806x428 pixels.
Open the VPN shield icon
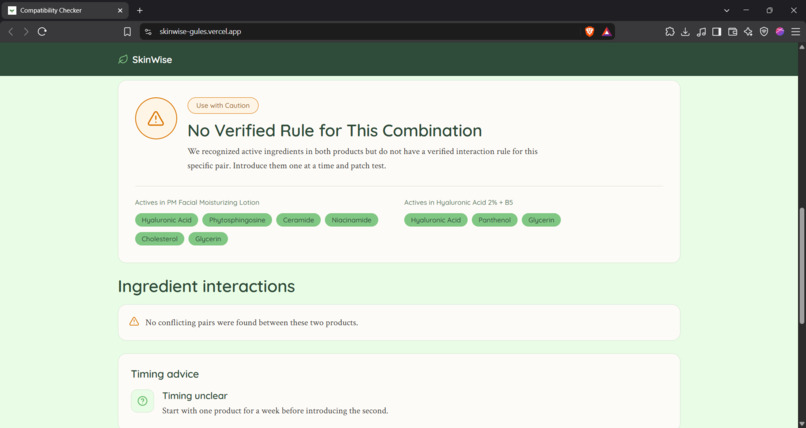pos(764,32)
